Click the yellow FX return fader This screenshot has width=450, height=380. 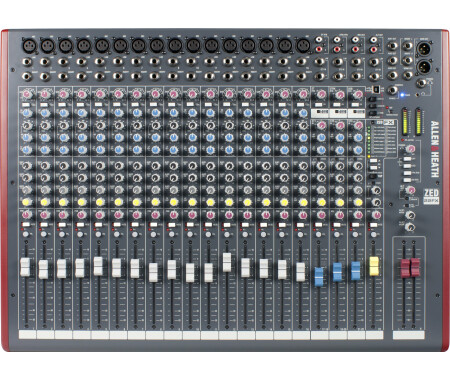(374, 266)
